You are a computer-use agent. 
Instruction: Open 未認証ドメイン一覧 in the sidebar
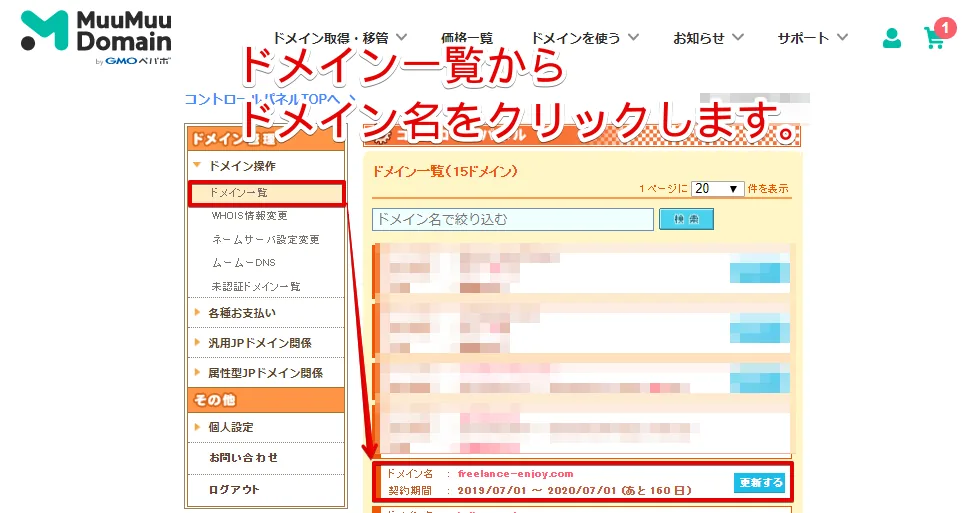(x=256, y=287)
